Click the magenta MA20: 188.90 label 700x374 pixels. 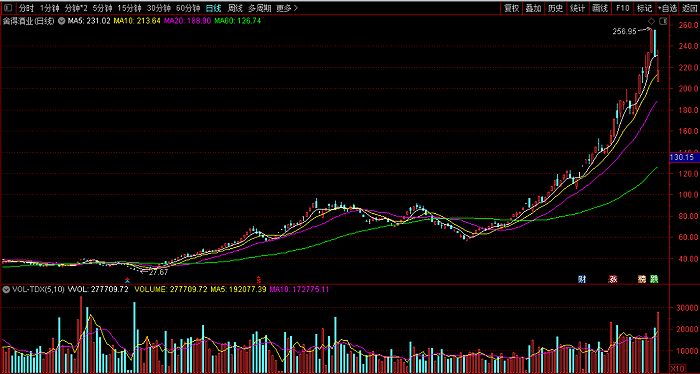pyautogui.click(x=188, y=21)
